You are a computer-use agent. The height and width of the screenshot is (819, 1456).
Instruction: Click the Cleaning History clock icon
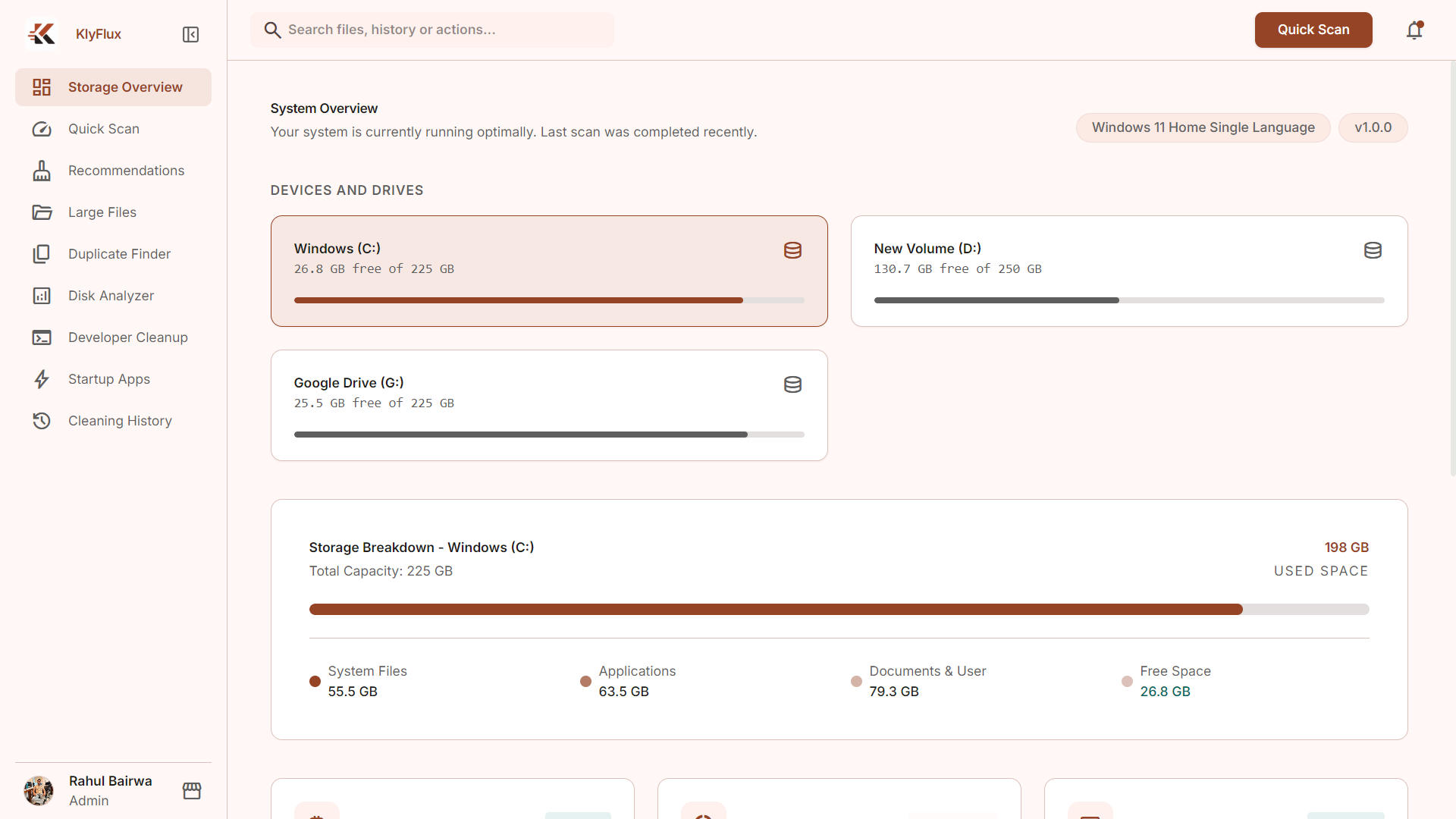click(42, 421)
